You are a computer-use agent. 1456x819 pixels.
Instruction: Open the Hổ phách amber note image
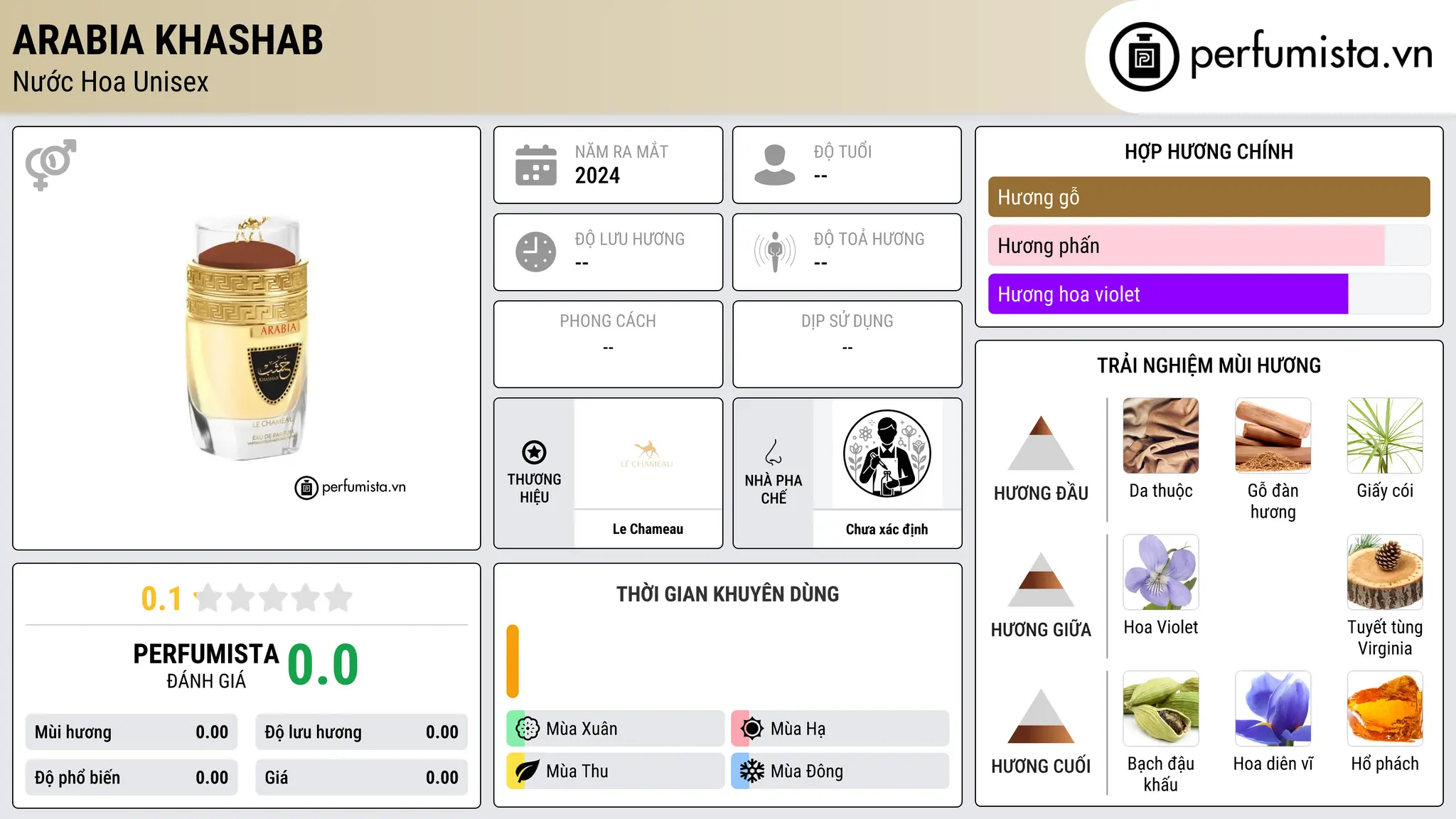[1385, 709]
